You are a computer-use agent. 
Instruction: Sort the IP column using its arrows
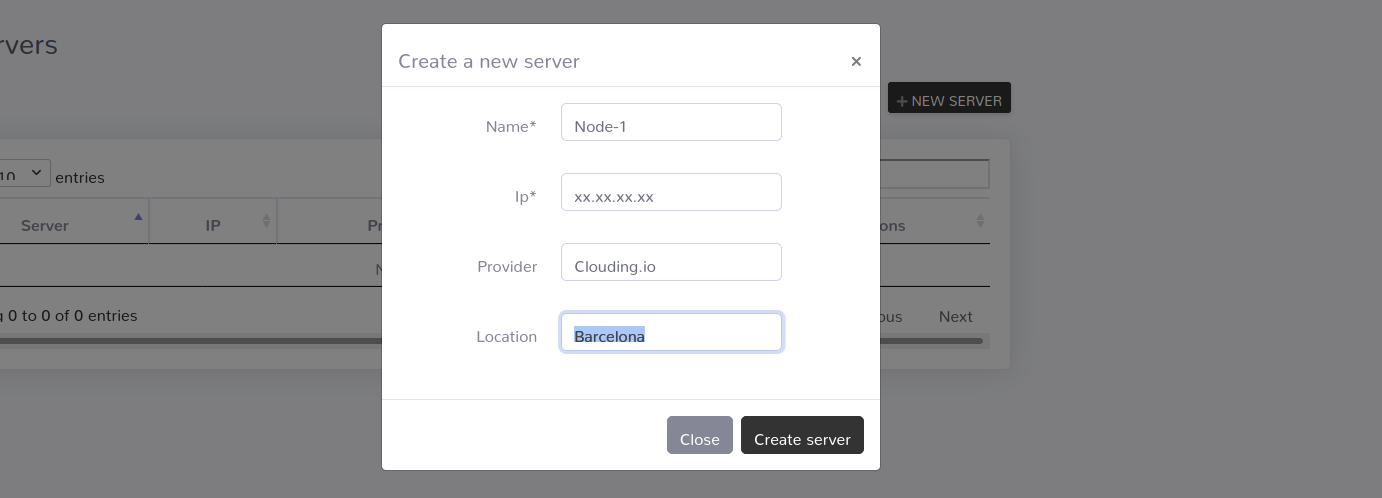pyautogui.click(x=267, y=221)
